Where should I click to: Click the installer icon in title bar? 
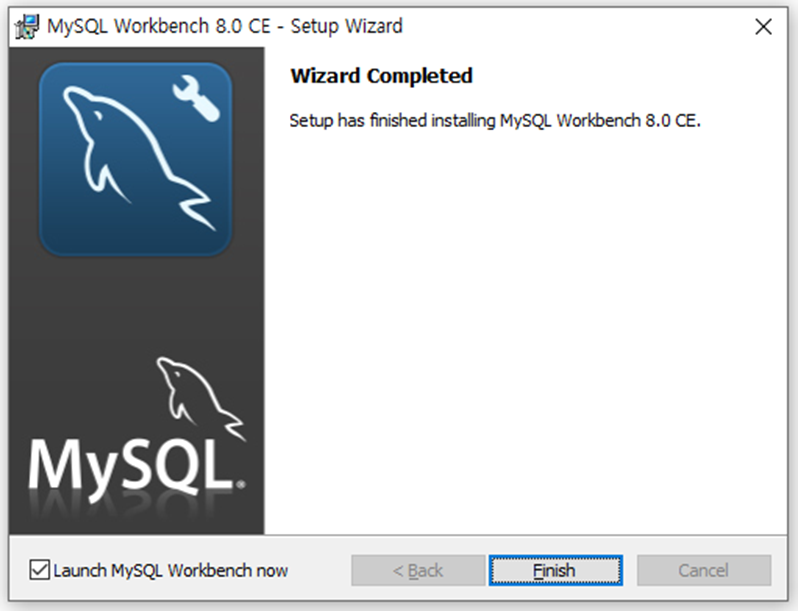(27, 27)
